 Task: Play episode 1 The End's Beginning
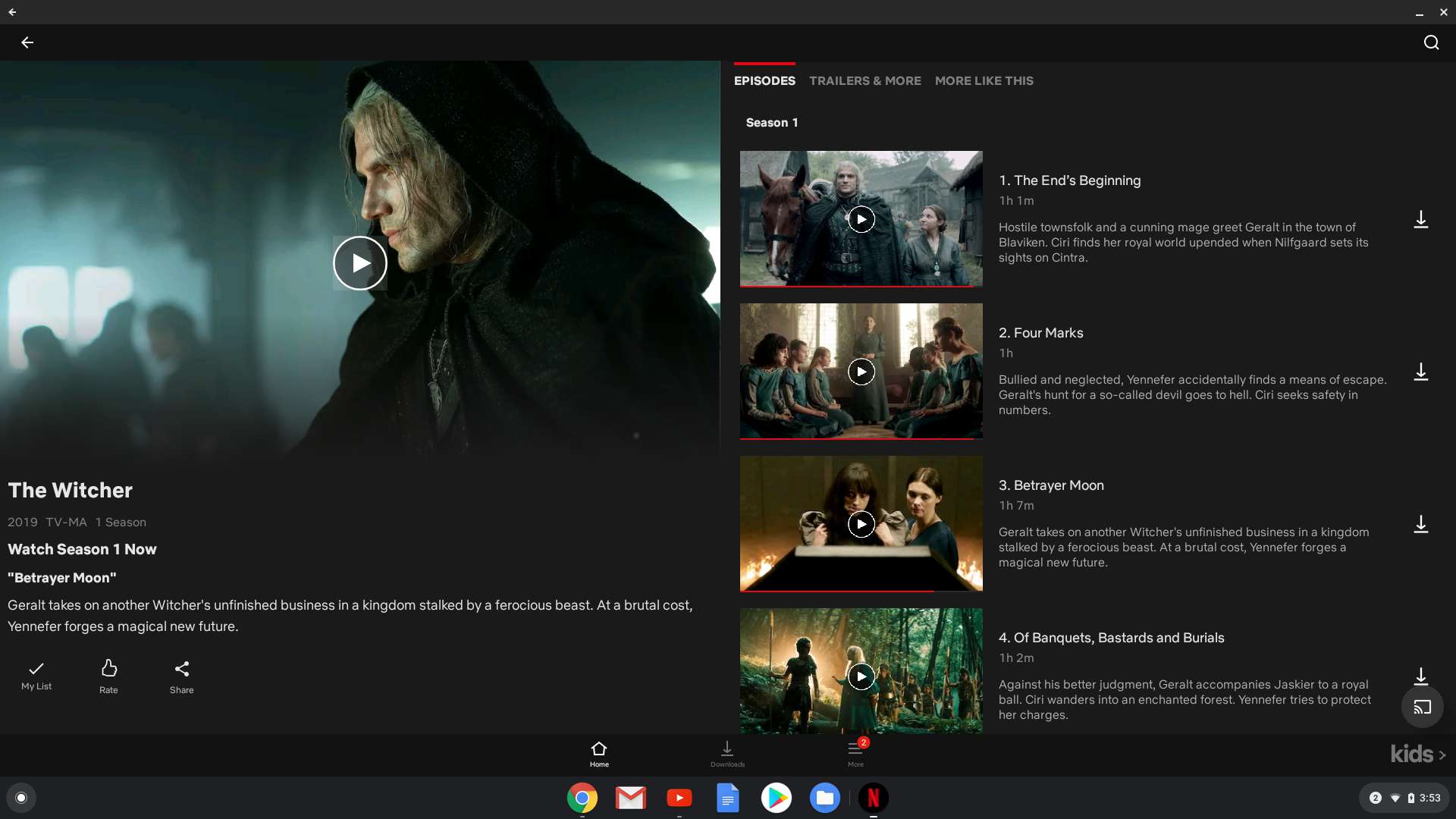click(x=861, y=219)
